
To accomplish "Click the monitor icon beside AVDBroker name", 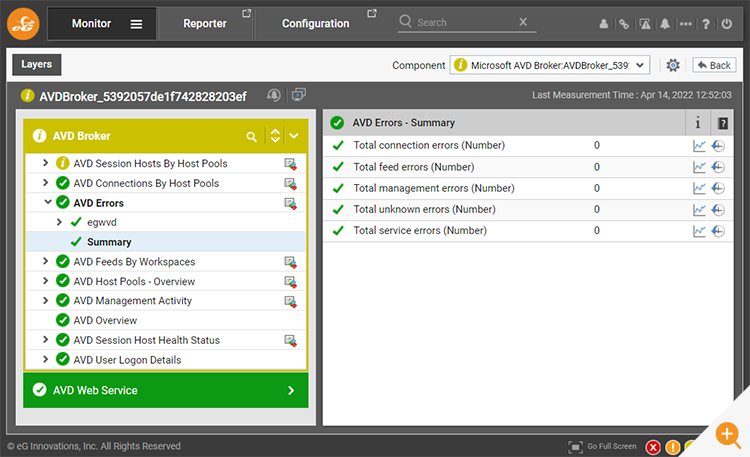I will coord(298,95).
